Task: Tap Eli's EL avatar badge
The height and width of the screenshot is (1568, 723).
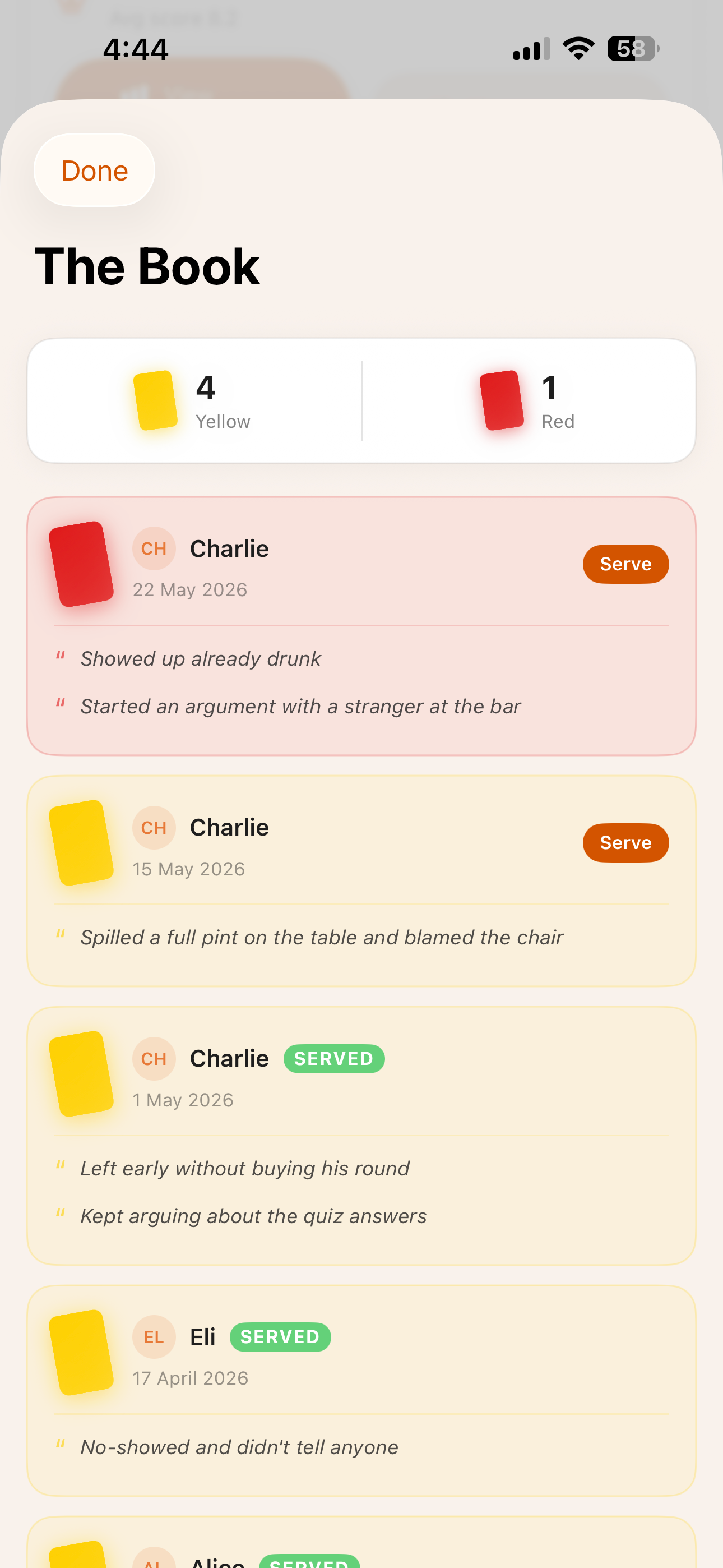Action: coord(154,1337)
